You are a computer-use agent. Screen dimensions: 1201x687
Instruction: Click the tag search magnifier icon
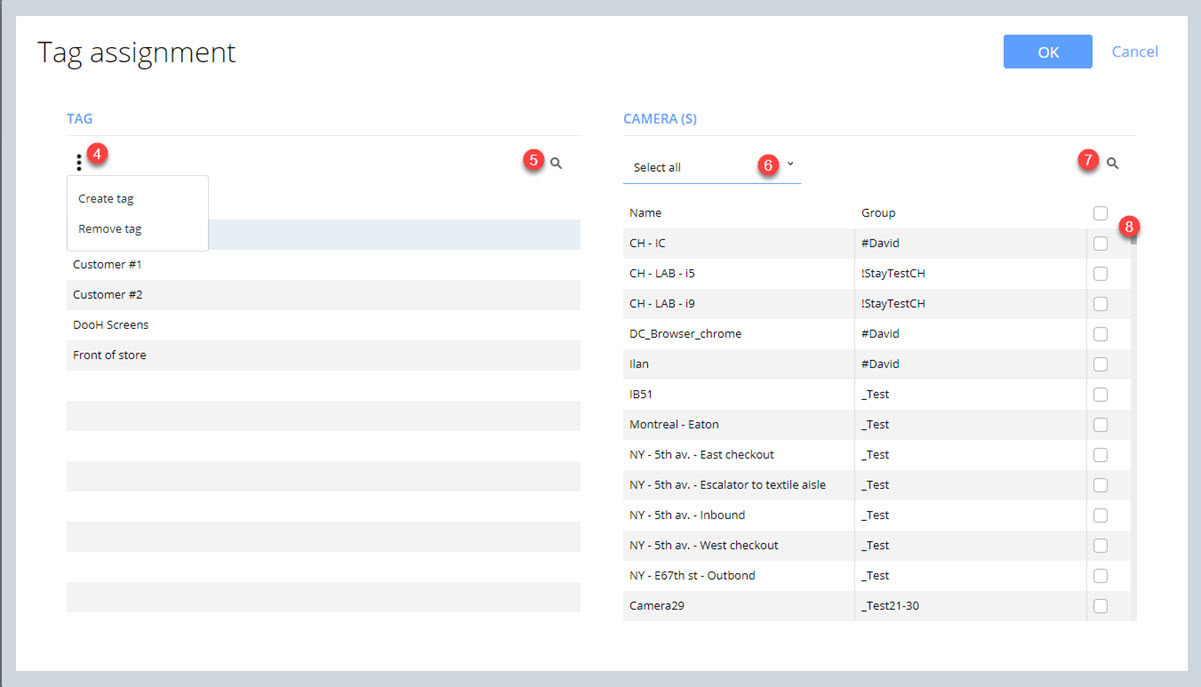click(557, 162)
